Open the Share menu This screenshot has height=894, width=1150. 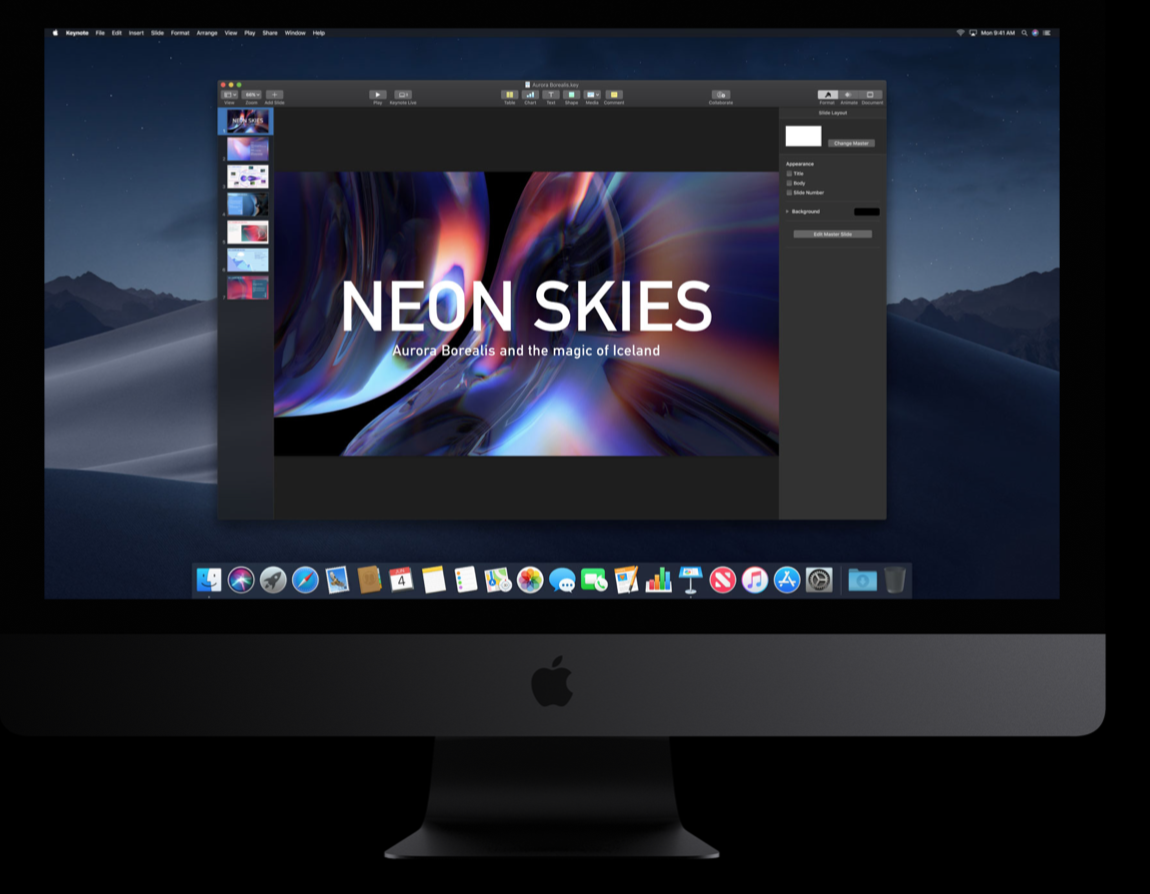tap(270, 33)
